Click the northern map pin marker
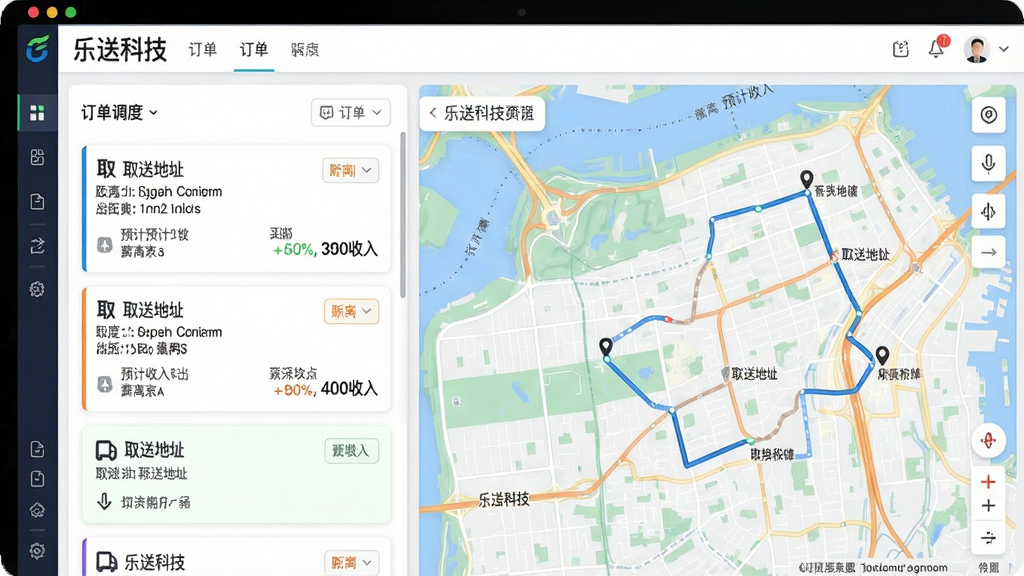This screenshot has width=1024, height=576. pyautogui.click(x=807, y=180)
